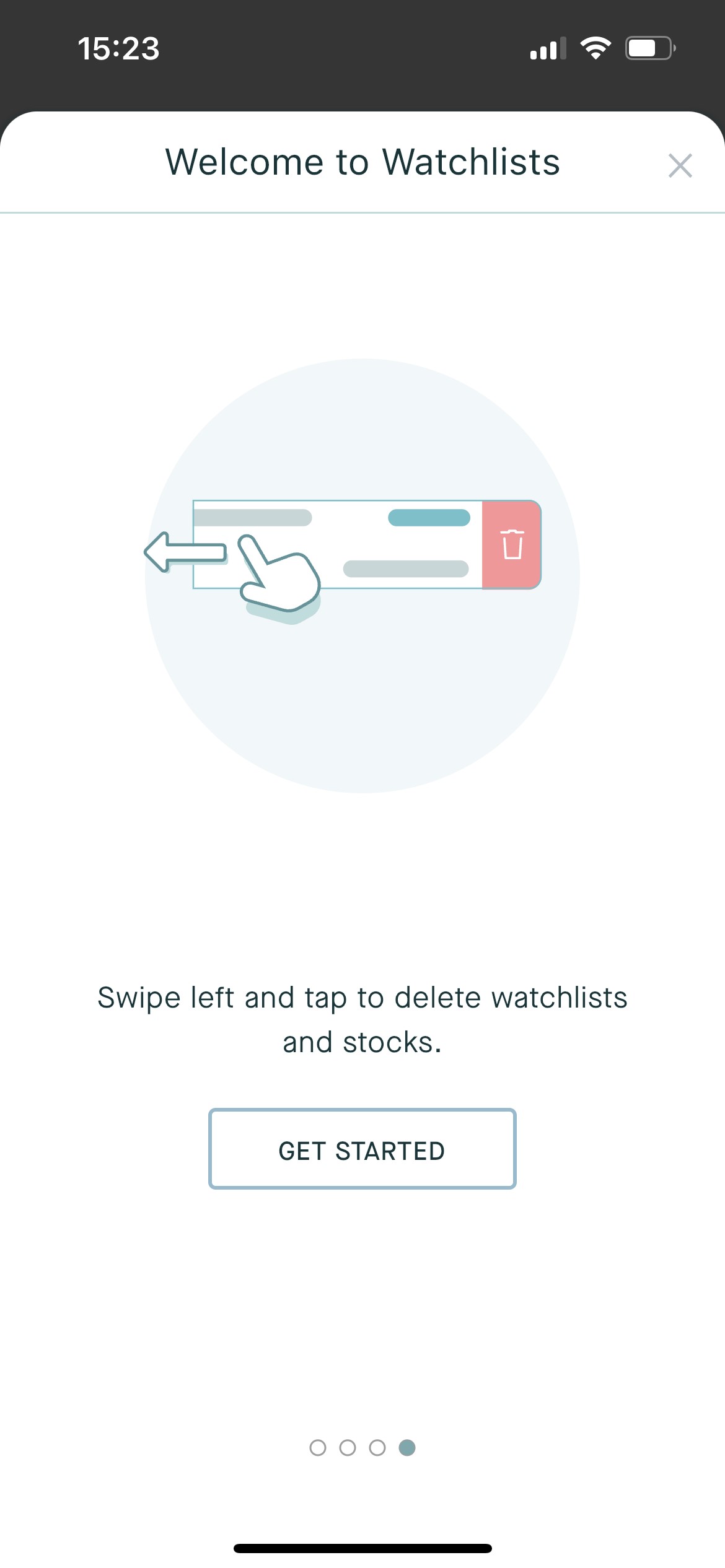Tap the battery indicator icon
Viewport: 725px width, 1568px height.
click(x=649, y=48)
